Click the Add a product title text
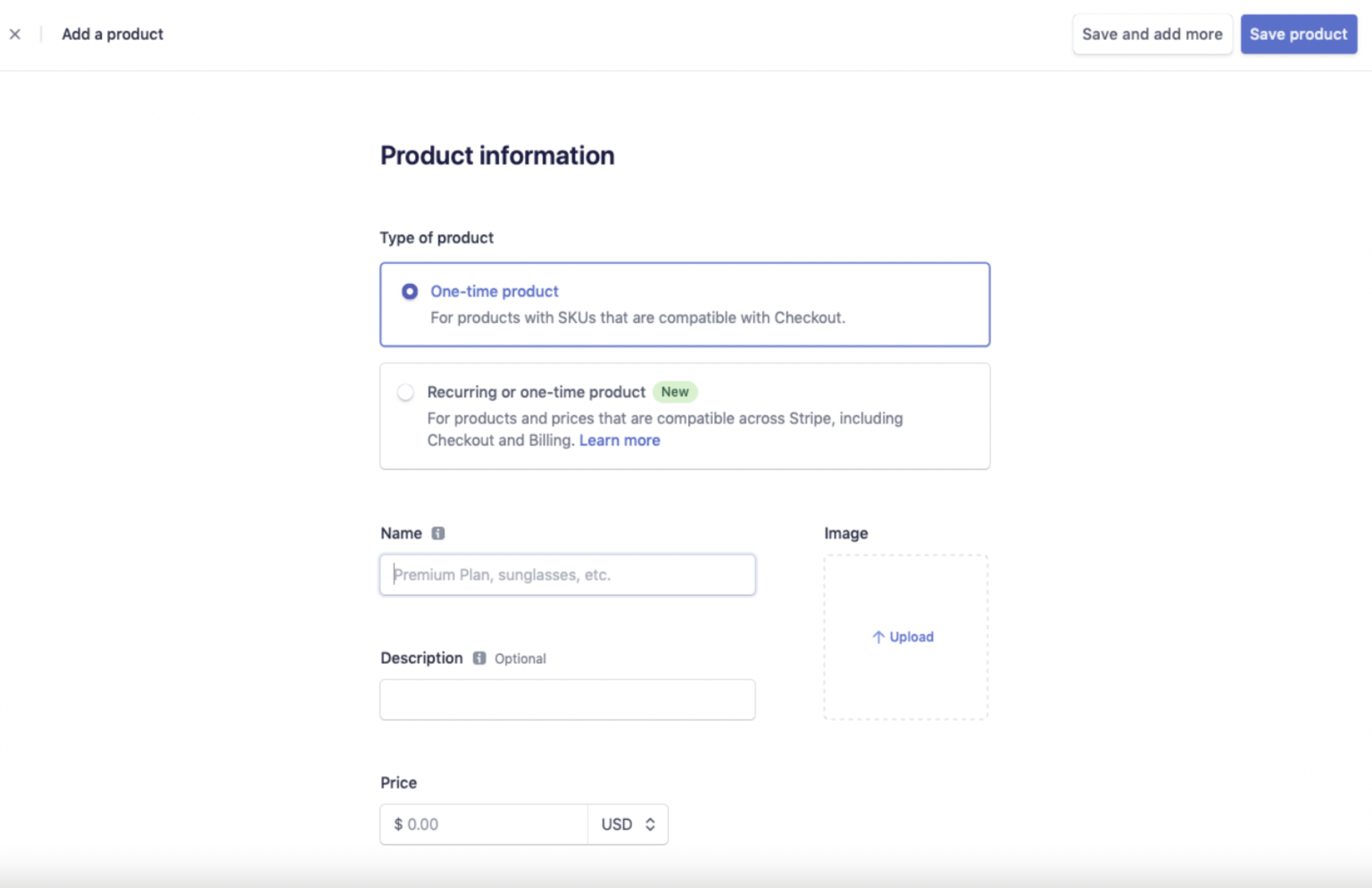Image resolution: width=1372 pixels, height=888 pixels. [x=113, y=34]
